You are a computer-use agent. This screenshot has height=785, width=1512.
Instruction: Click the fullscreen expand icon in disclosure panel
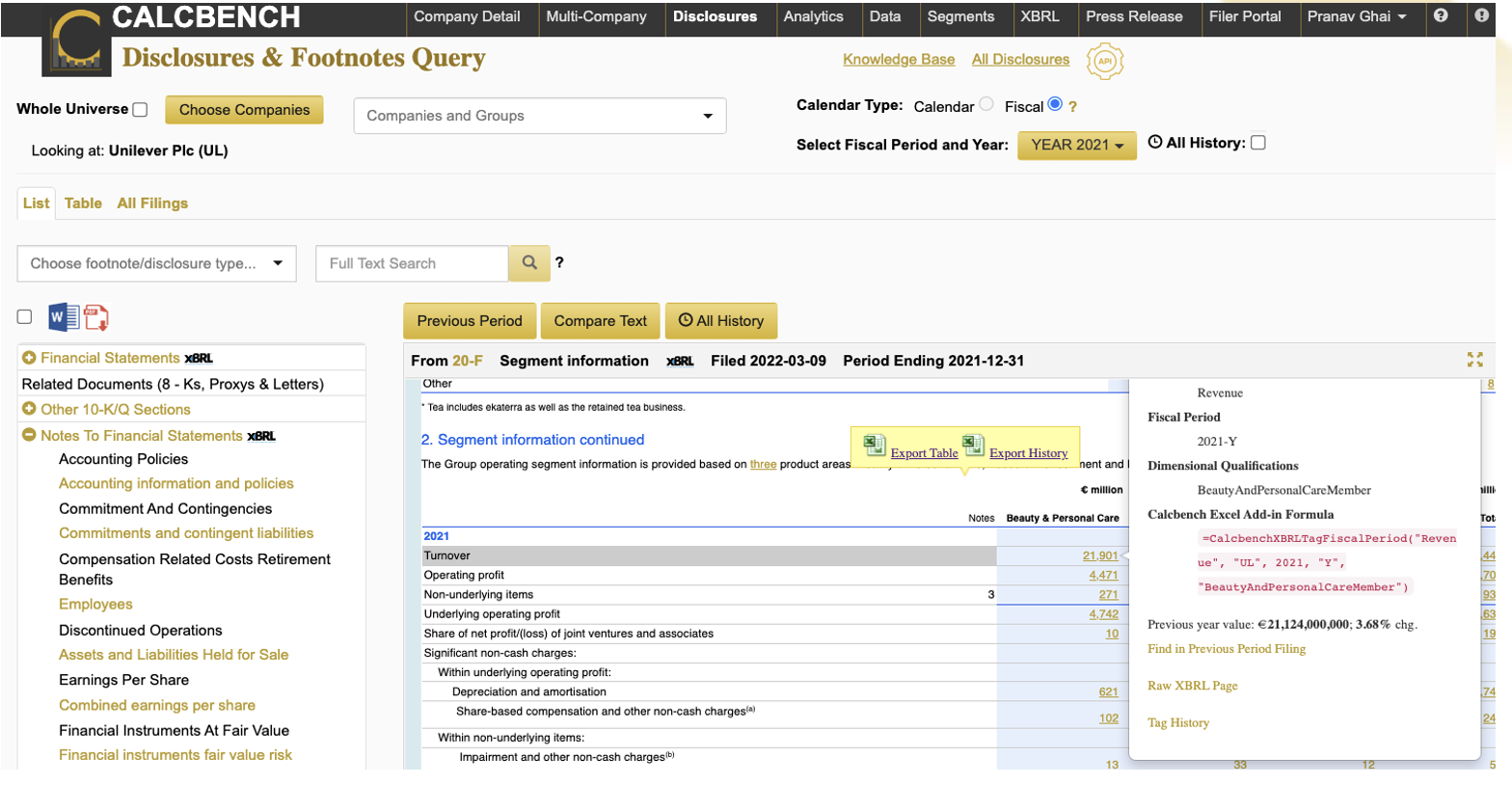(x=1474, y=360)
